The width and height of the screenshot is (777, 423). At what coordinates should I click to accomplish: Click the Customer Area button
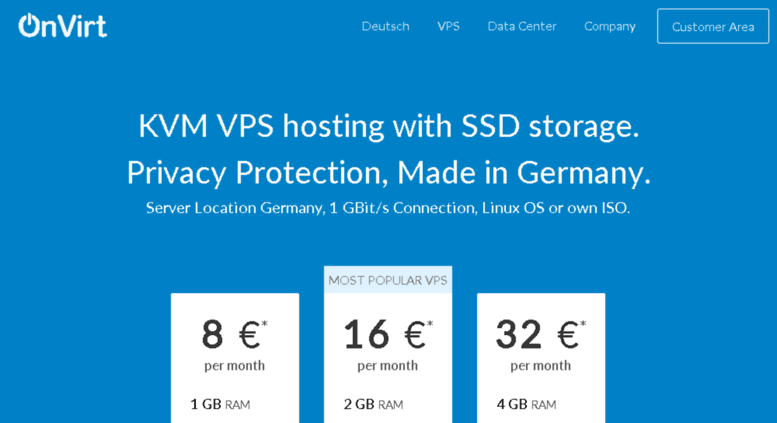pyautogui.click(x=713, y=26)
